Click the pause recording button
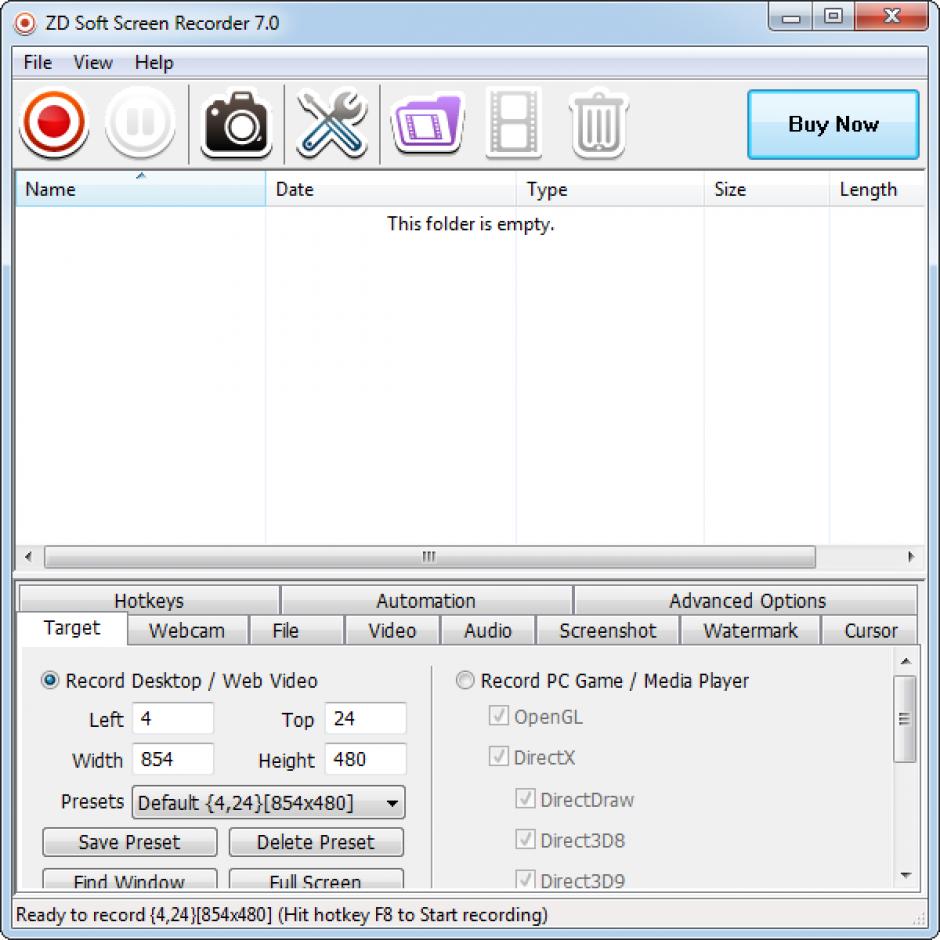 coord(140,123)
